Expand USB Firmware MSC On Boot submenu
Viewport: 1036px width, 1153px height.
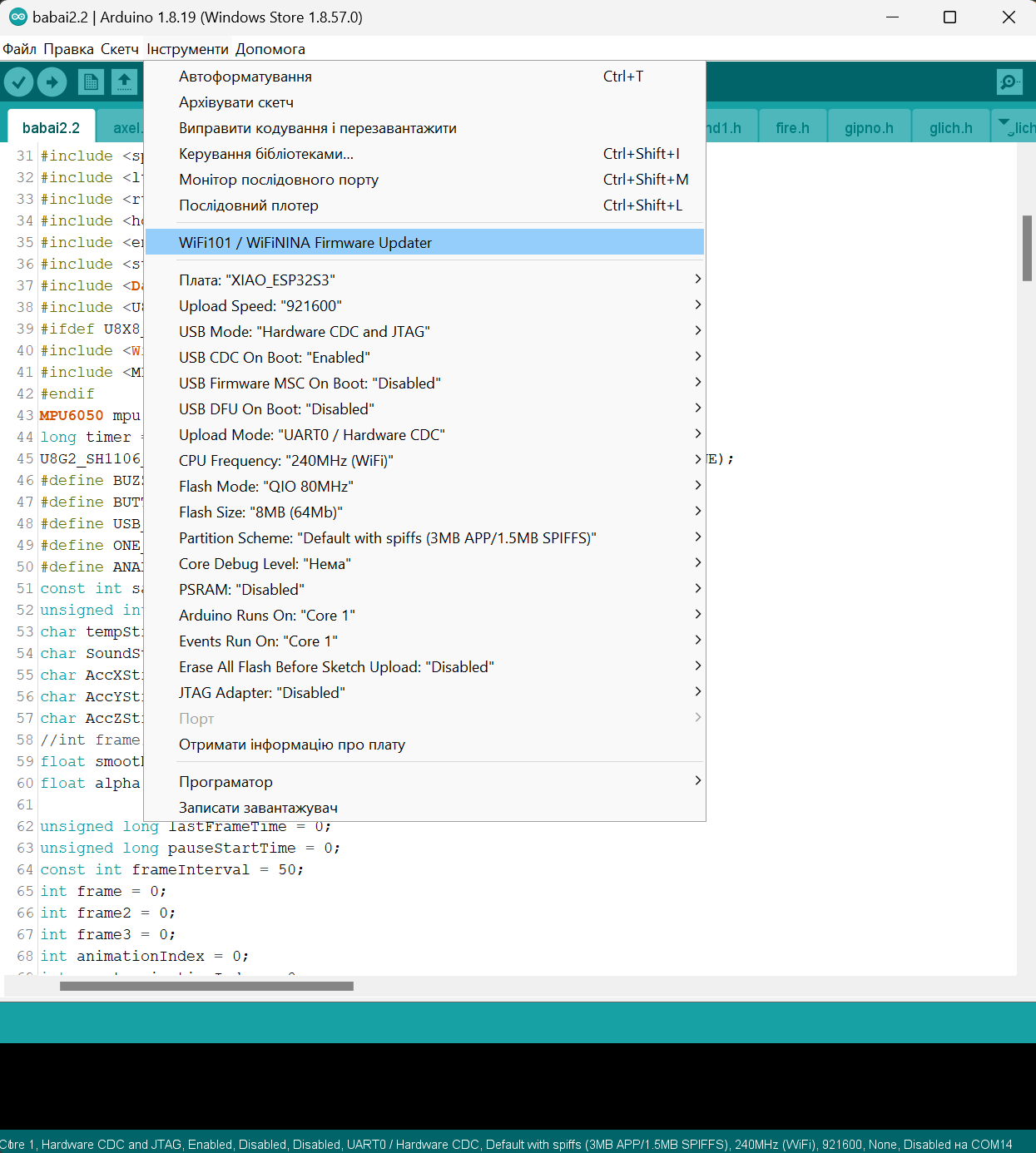pos(424,384)
